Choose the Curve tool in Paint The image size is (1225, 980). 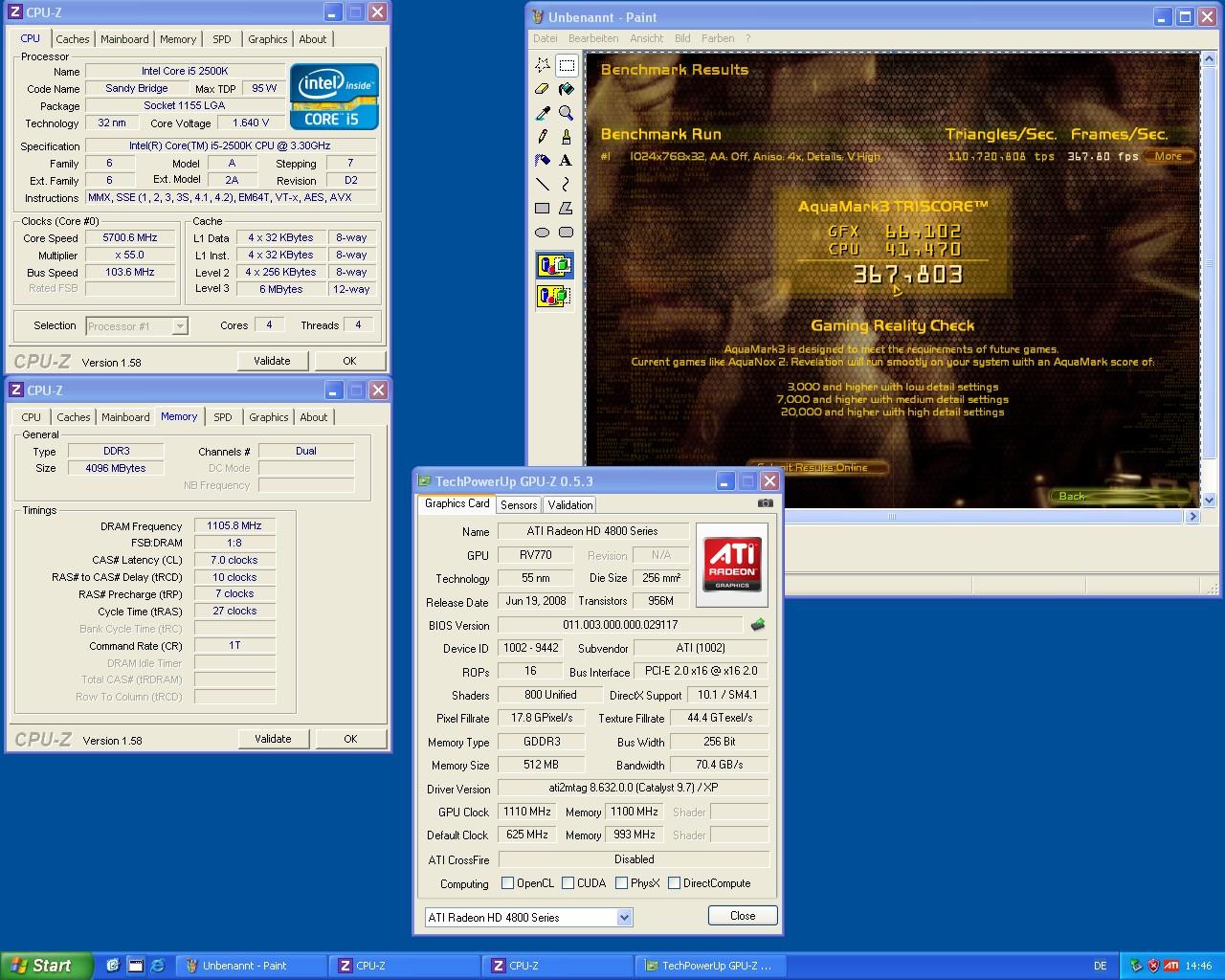pyautogui.click(x=567, y=185)
